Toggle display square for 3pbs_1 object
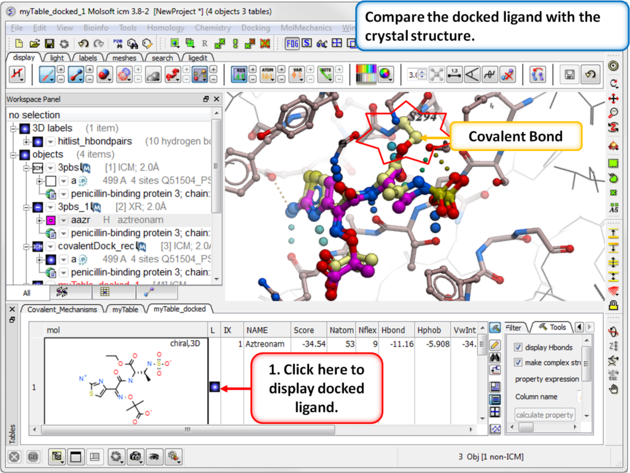This screenshot has height=473, width=630. pyautogui.click(x=38, y=207)
